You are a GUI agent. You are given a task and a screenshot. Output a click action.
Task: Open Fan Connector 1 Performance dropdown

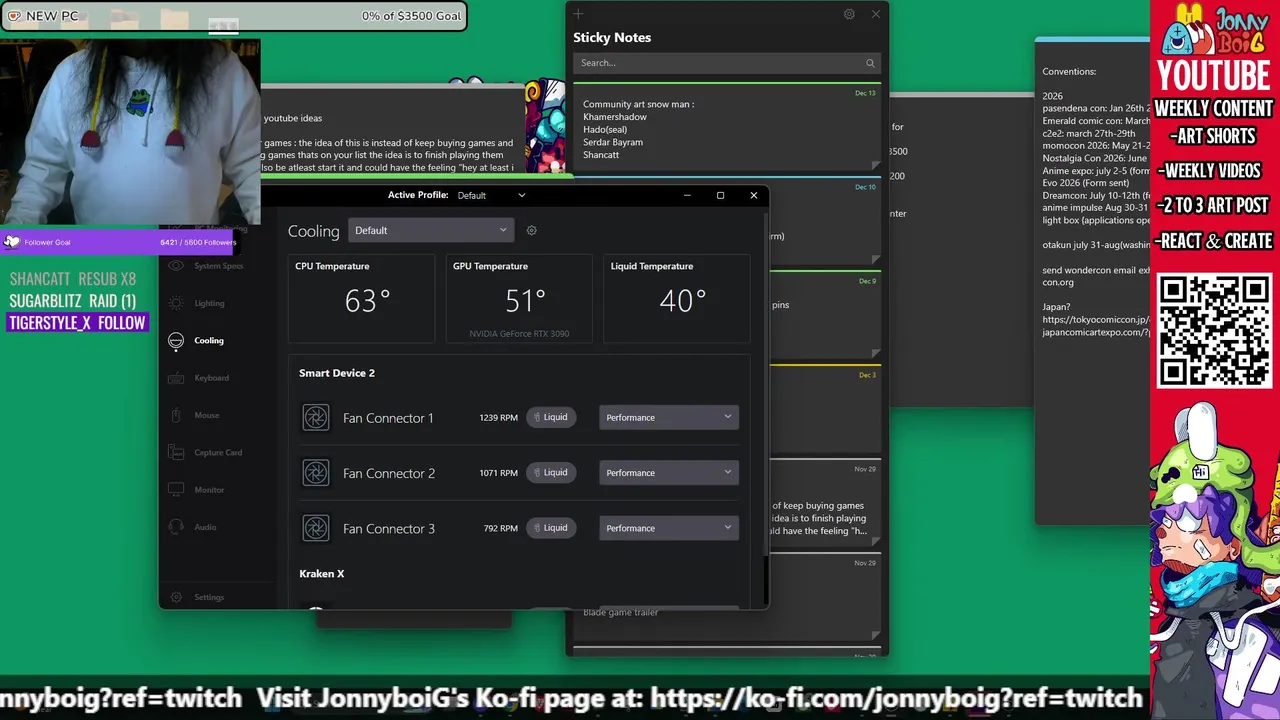(x=669, y=417)
